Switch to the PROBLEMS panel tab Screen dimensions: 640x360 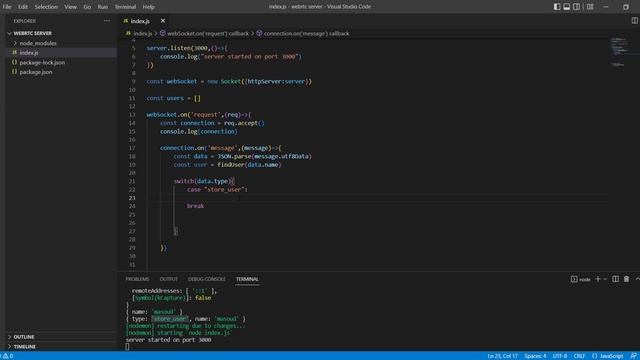click(x=138, y=279)
